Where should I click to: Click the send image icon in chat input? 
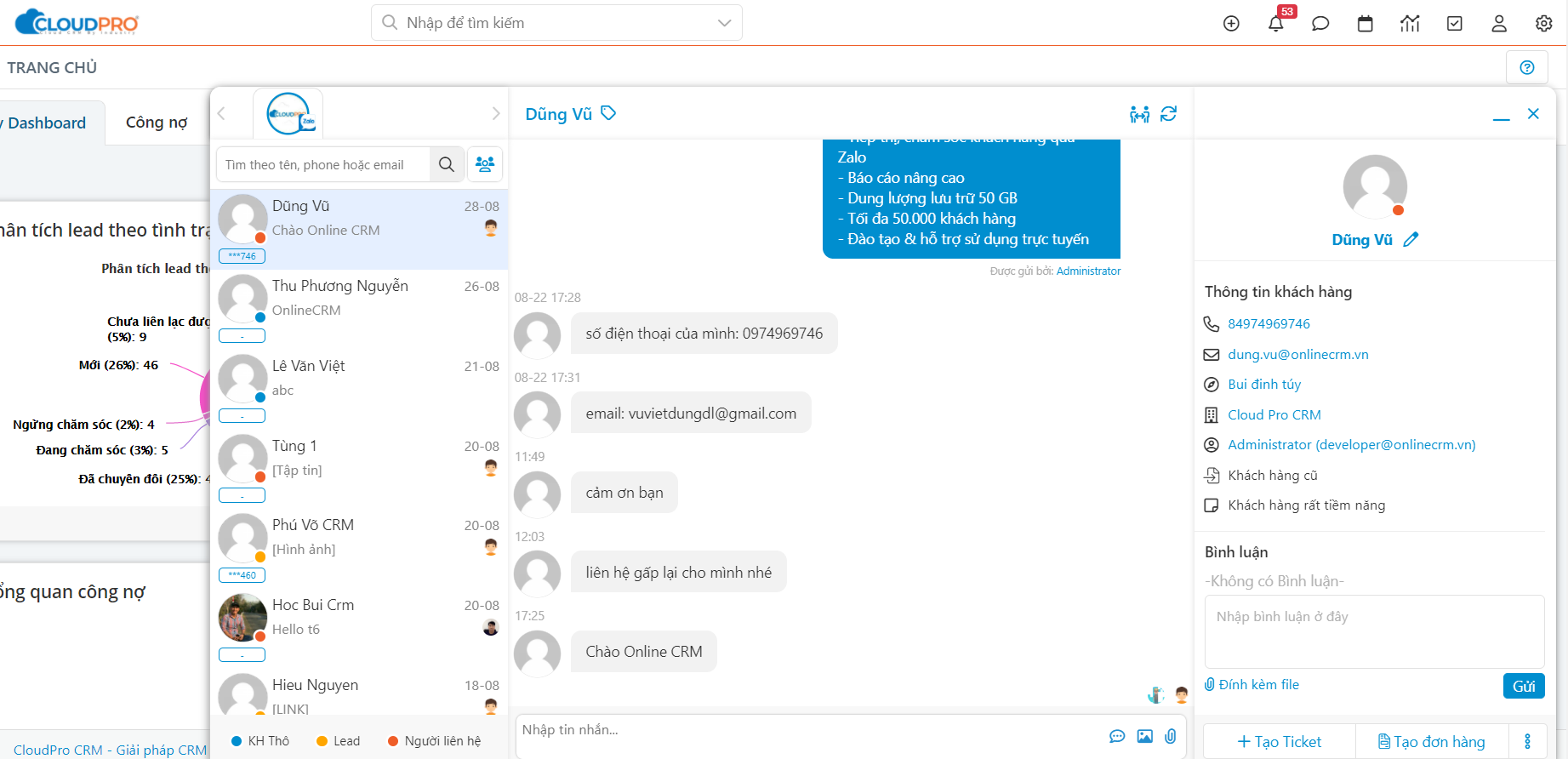1145,736
